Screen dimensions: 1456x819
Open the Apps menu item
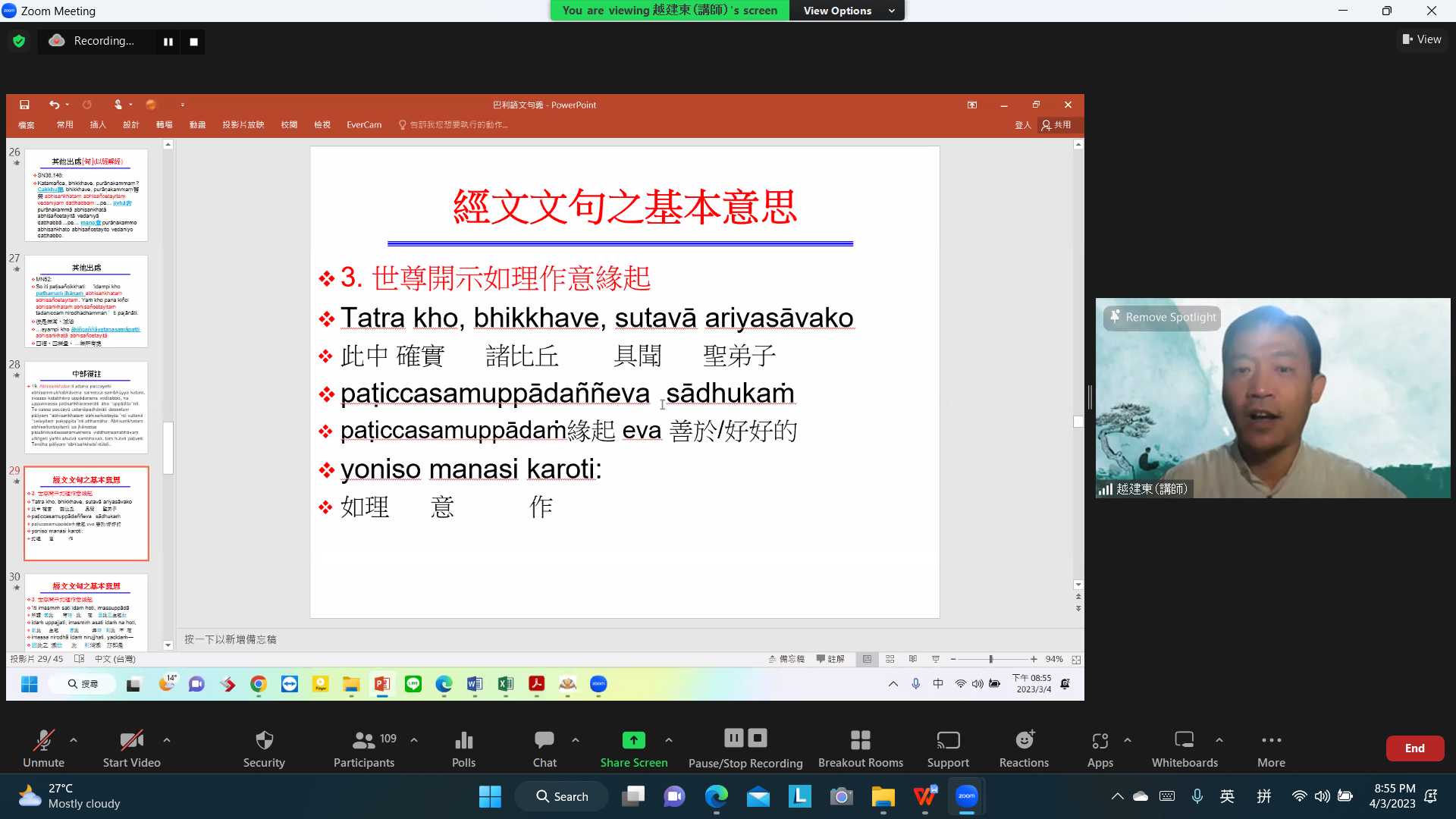click(1100, 740)
